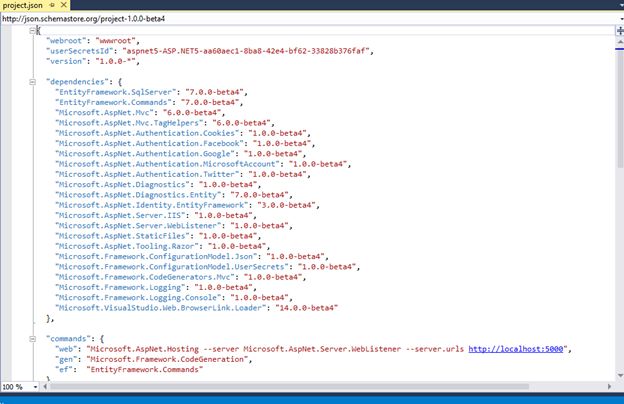
Task: Click "Microsoft.Framework.ConfigurationModel.Json" key
Action: [156, 257]
